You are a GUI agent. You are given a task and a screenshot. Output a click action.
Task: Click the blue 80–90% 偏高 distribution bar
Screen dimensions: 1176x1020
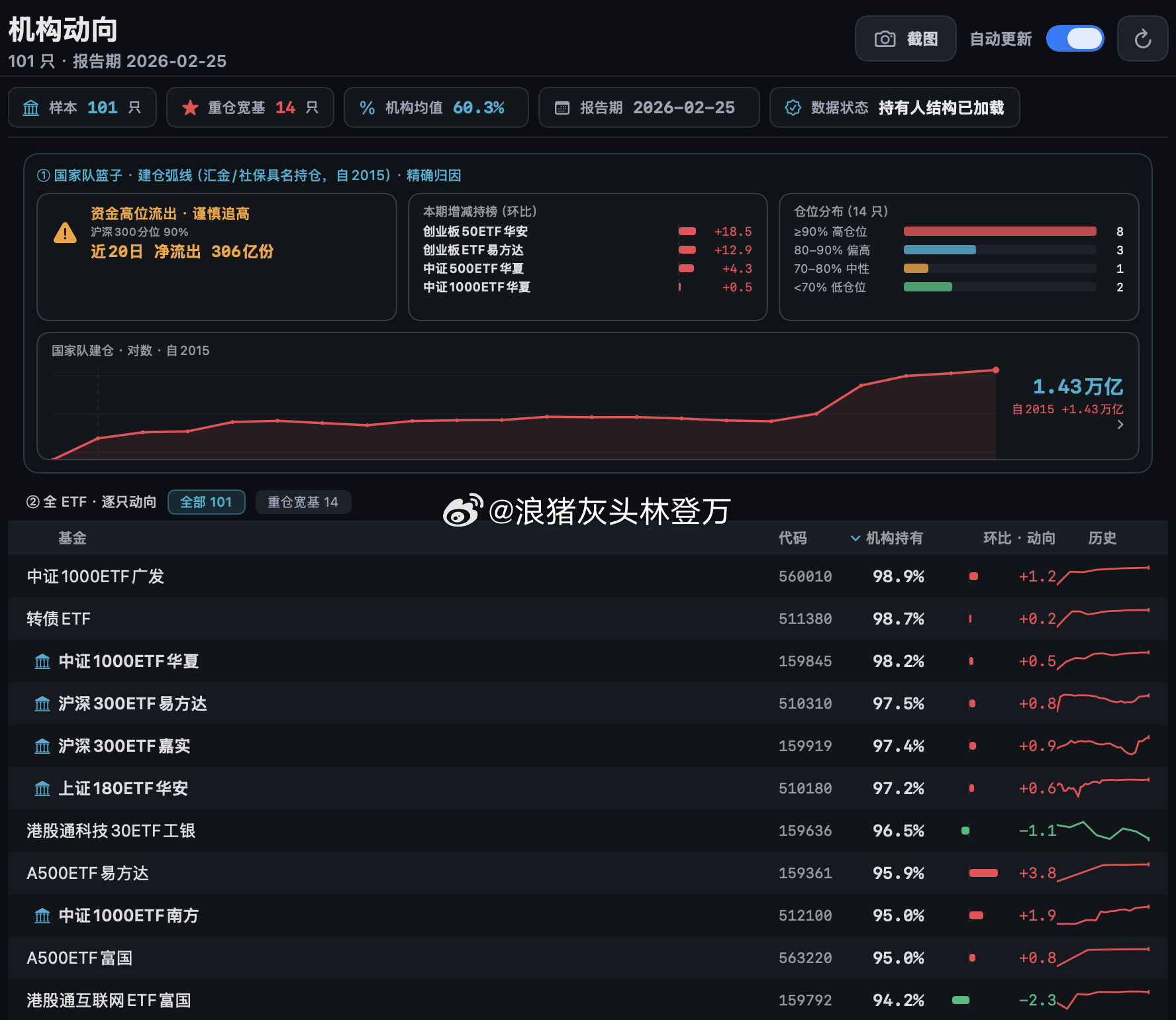(940, 250)
